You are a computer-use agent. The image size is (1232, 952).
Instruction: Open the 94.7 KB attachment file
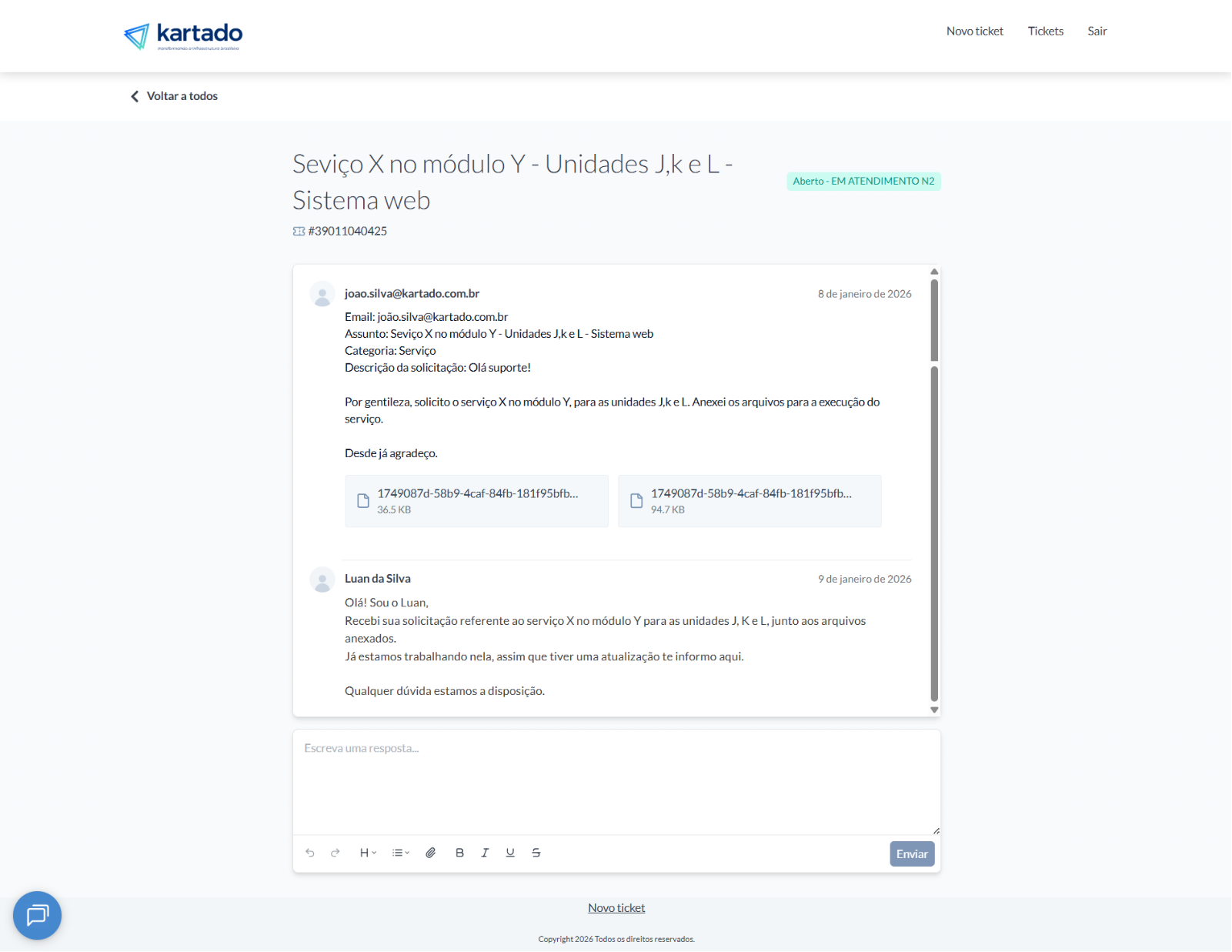pos(750,501)
